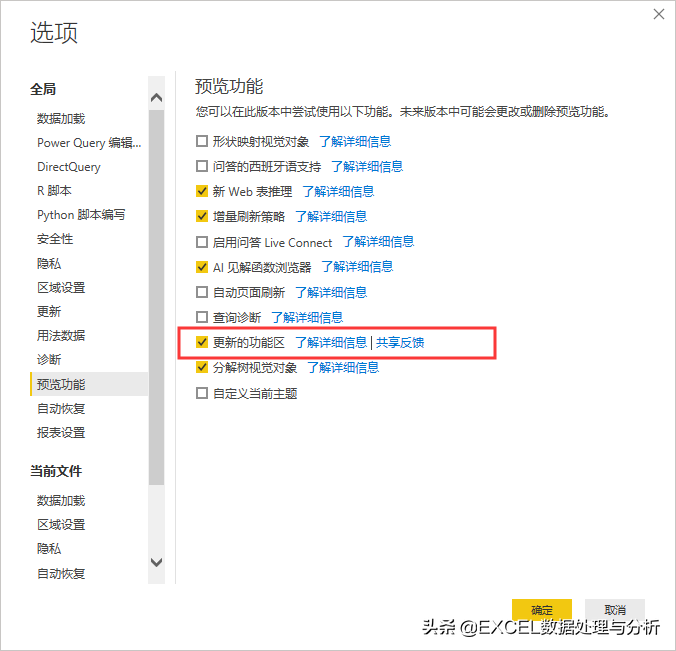Viewport: 676px width, 651px height.
Task: Enable 查询诊断 checkbox
Action: (202, 317)
